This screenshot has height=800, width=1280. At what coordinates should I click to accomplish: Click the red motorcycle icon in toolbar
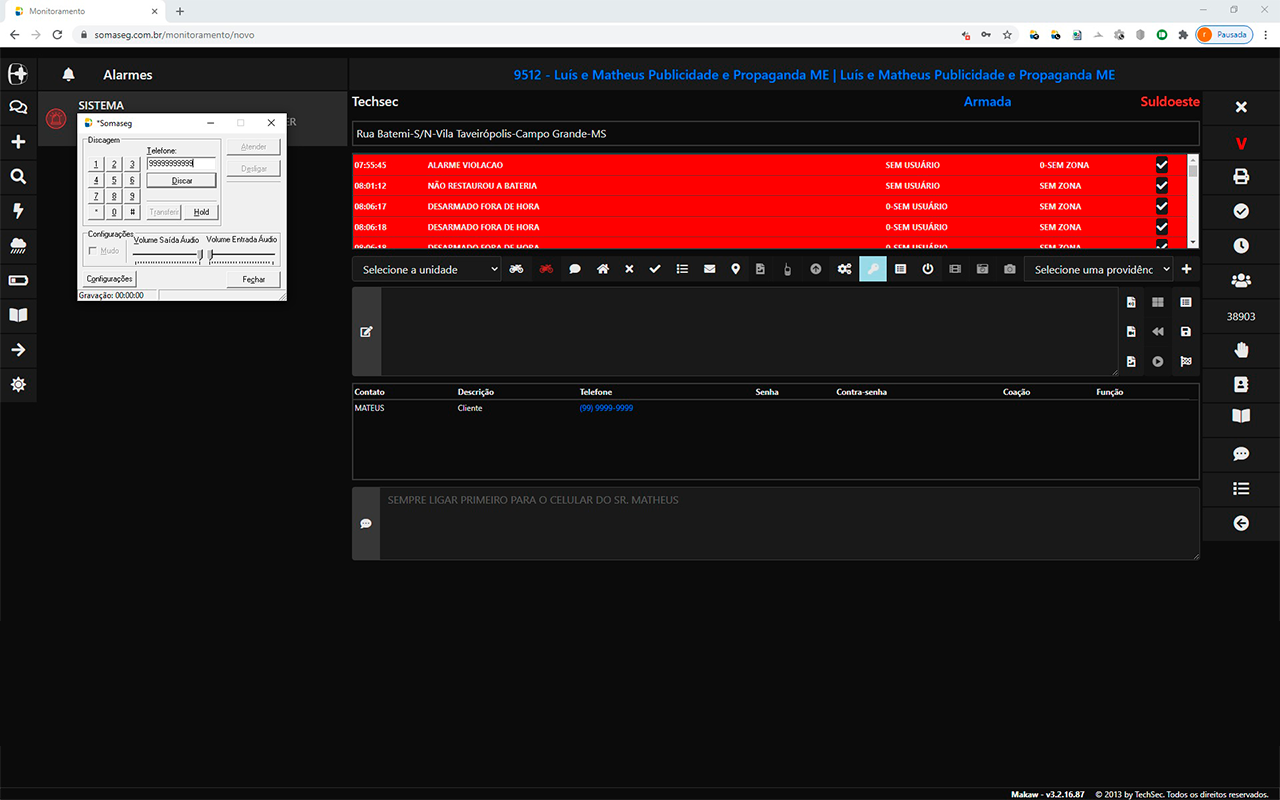(546, 269)
